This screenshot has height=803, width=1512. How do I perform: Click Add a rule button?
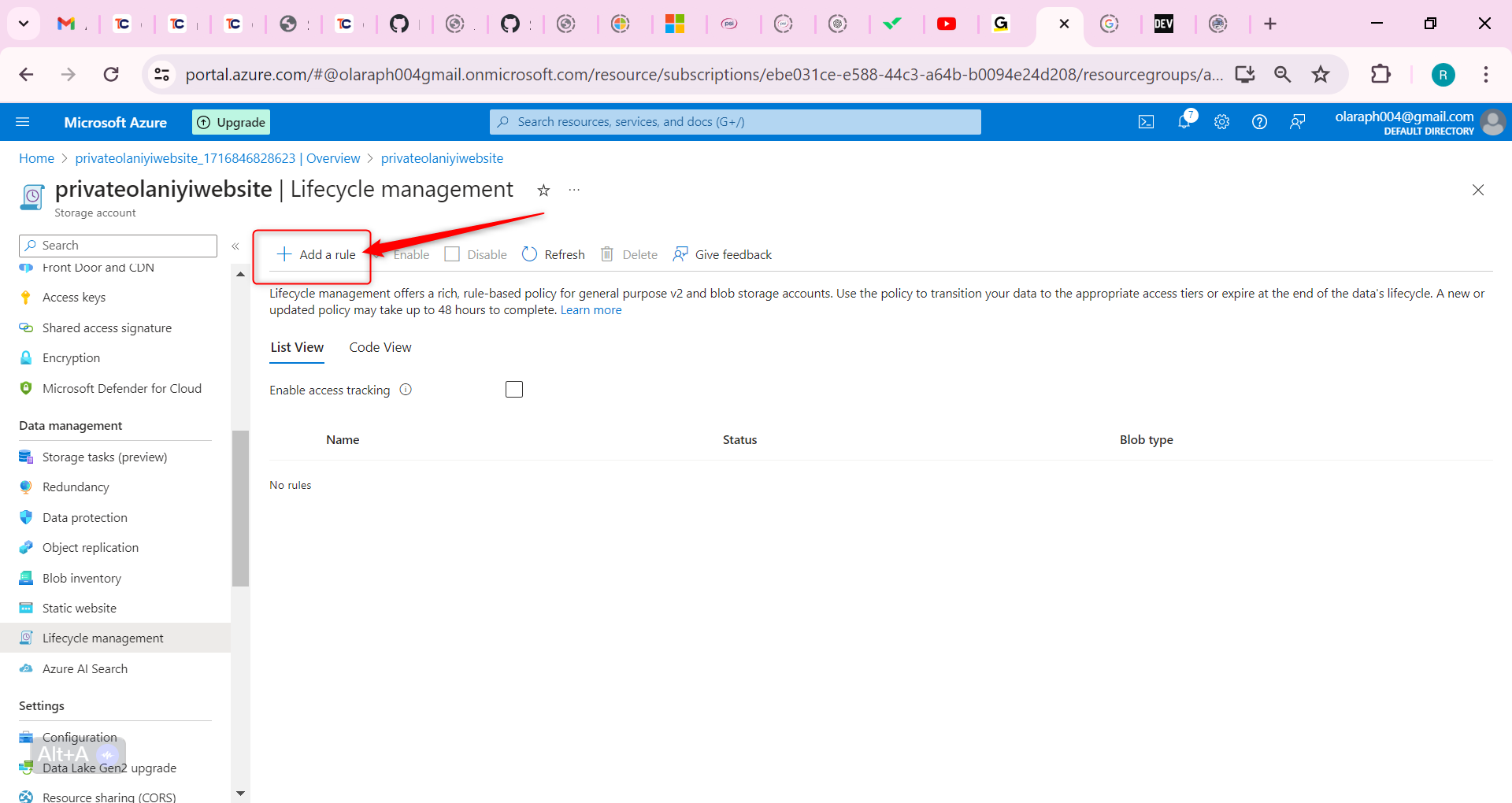[316, 254]
